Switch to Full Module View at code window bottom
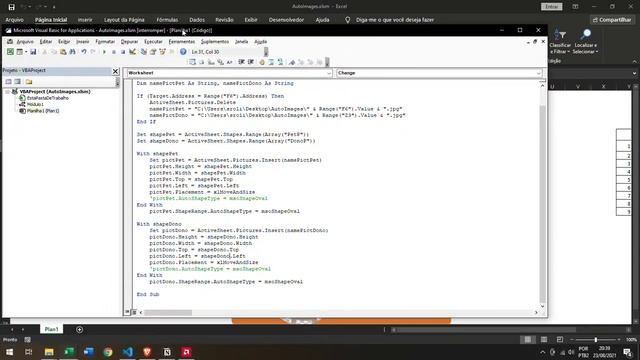This screenshot has width=640, height=360. (134, 312)
